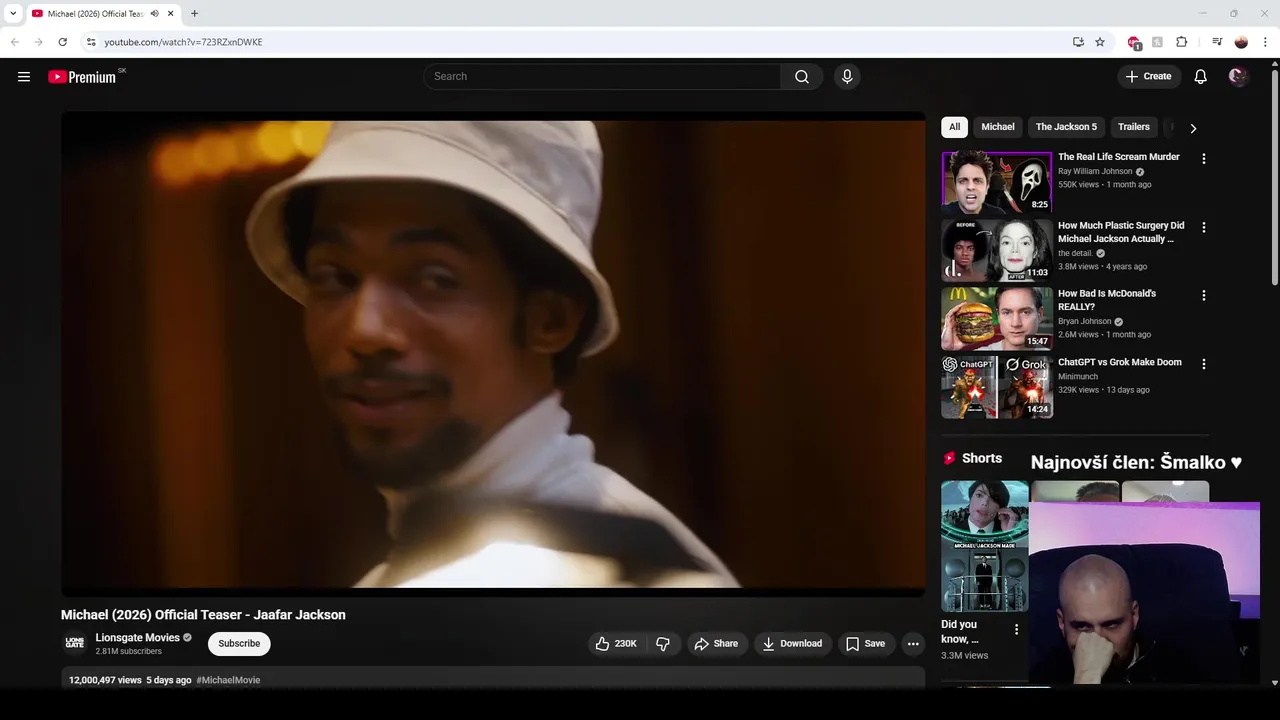
Task: Click the Shorts section heading
Action: pos(981,458)
